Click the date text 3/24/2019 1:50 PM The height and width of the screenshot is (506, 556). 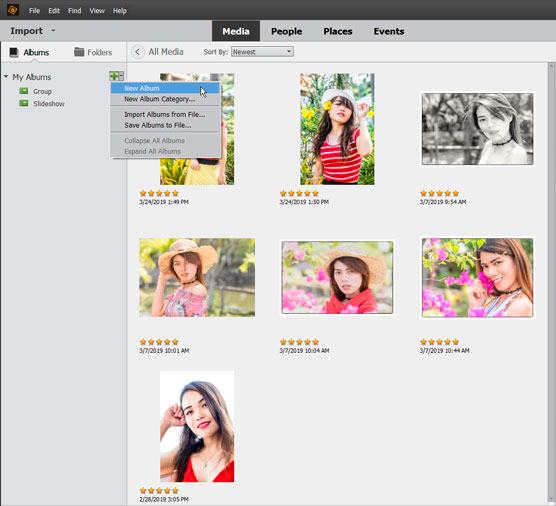pos(304,202)
